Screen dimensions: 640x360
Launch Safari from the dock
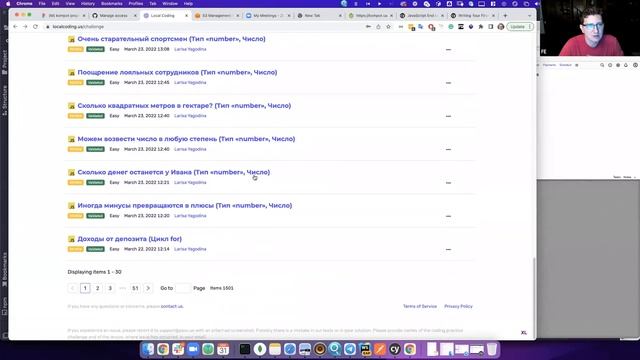tap(290, 349)
